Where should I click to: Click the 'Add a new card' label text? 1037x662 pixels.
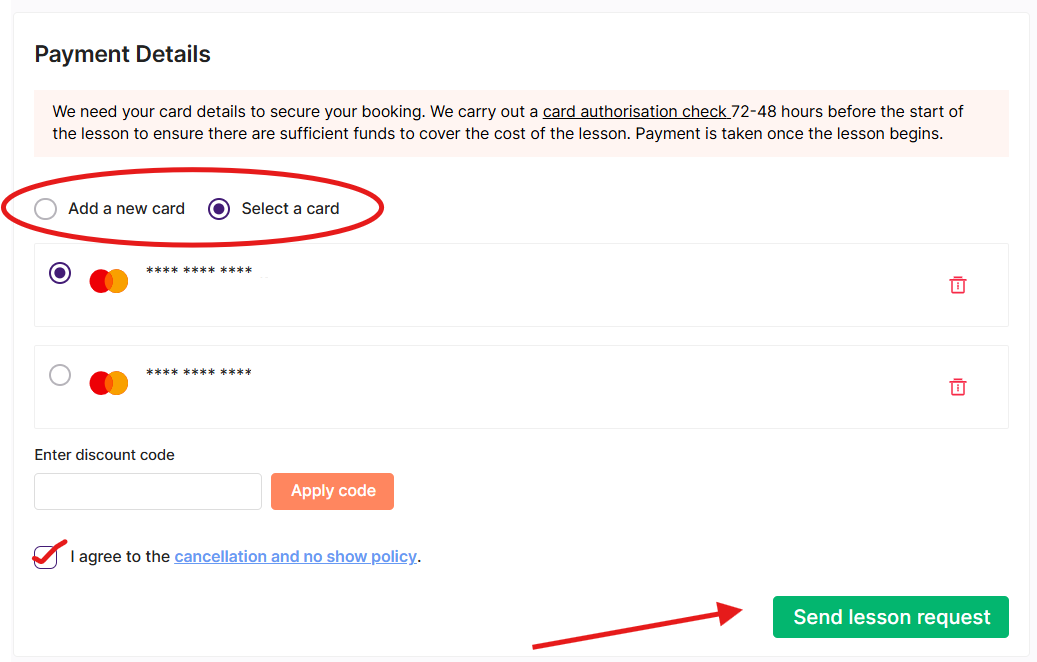click(126, 209)
